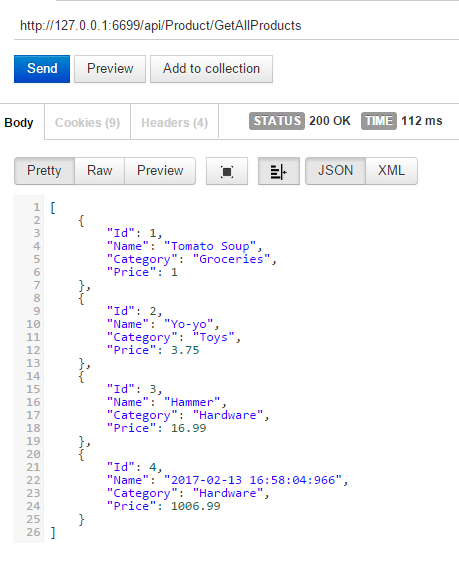The width and height of the screenshot is (459, 565).
Task: Click the "Groceries" category value
Action: [x=231, y=259]
